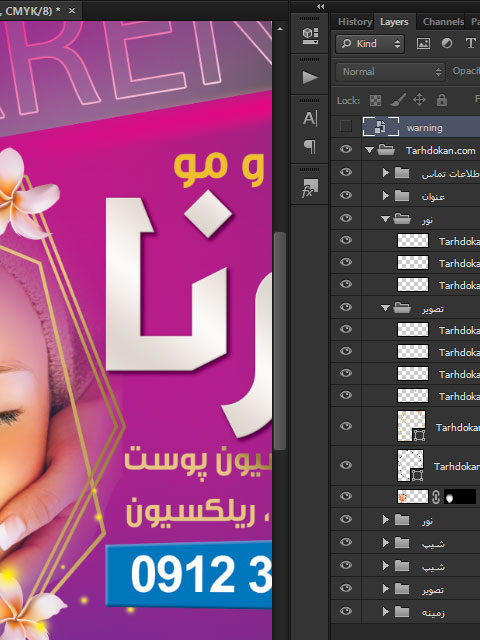Collapse panels double-arrow icon

tap(320, 7)
